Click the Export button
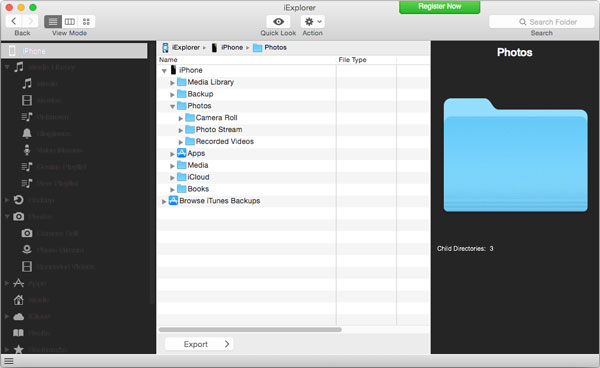The image size is (600, 368). (x=199, y=344)
